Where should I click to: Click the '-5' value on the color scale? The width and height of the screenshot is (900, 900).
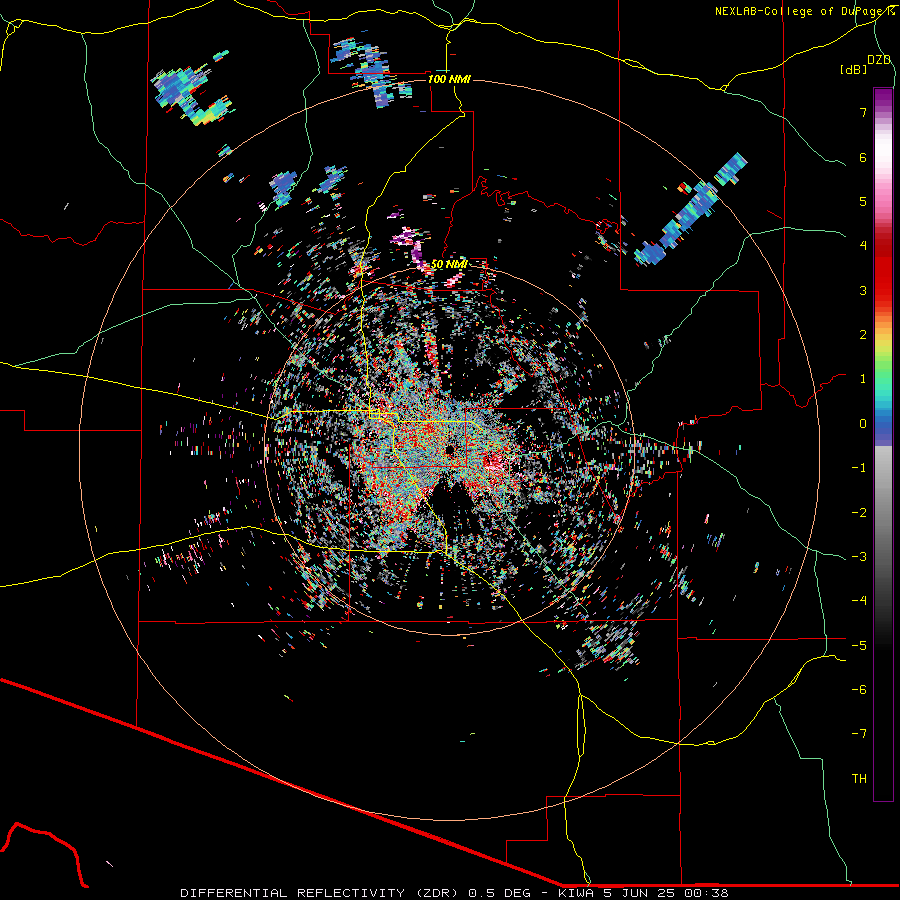click(859, 645)
